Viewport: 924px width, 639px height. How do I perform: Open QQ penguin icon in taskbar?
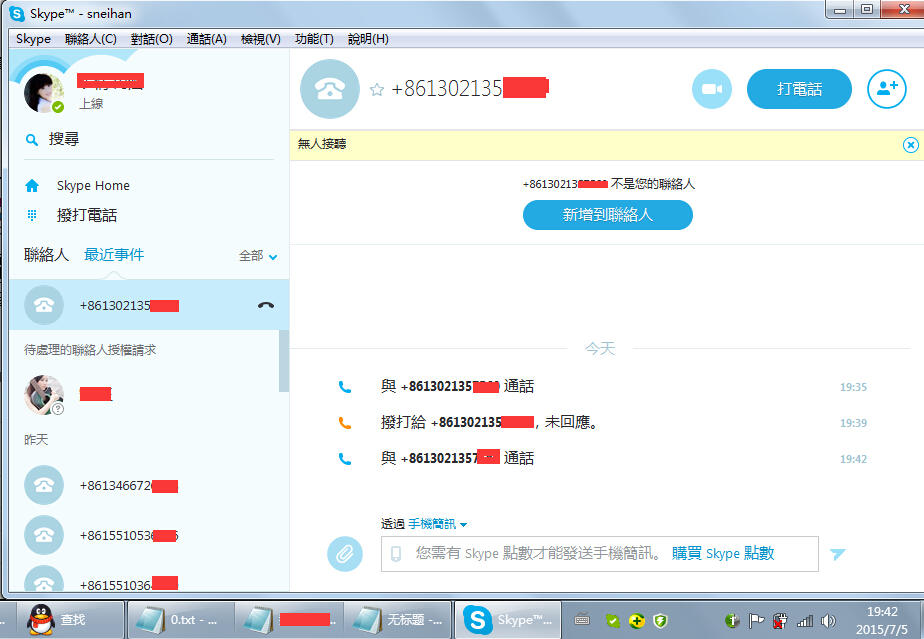[41, 620]
